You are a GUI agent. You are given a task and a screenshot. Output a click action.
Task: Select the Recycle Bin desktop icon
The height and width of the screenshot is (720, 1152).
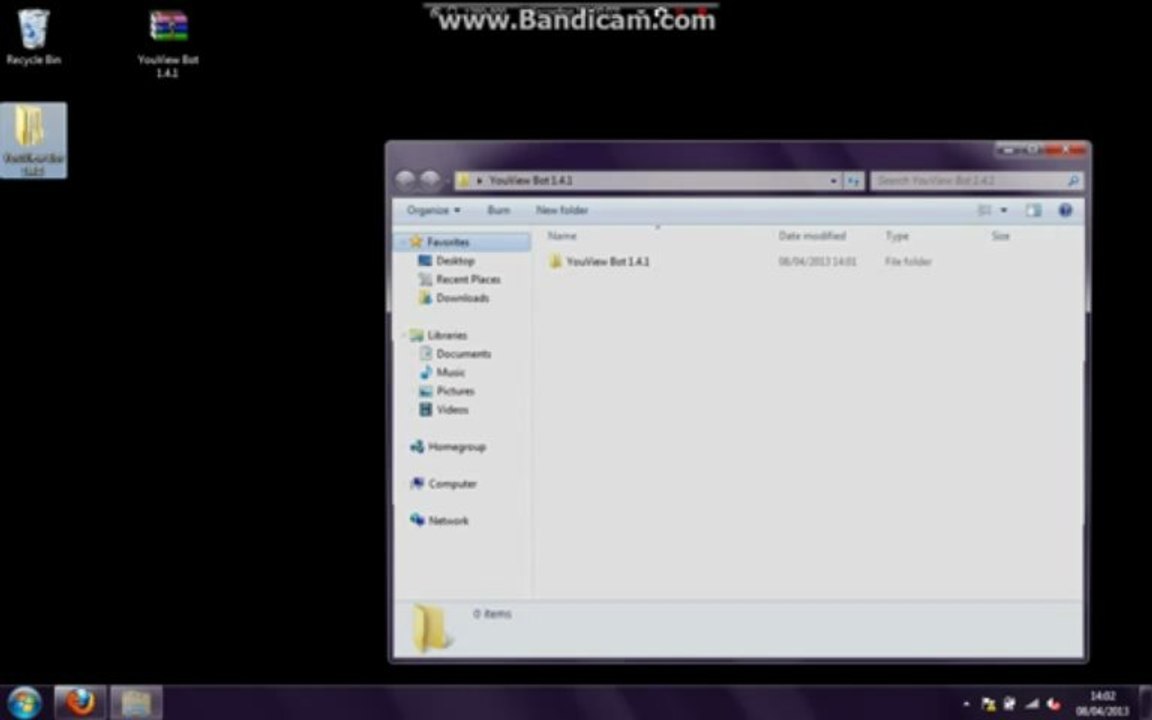point(33,37)
